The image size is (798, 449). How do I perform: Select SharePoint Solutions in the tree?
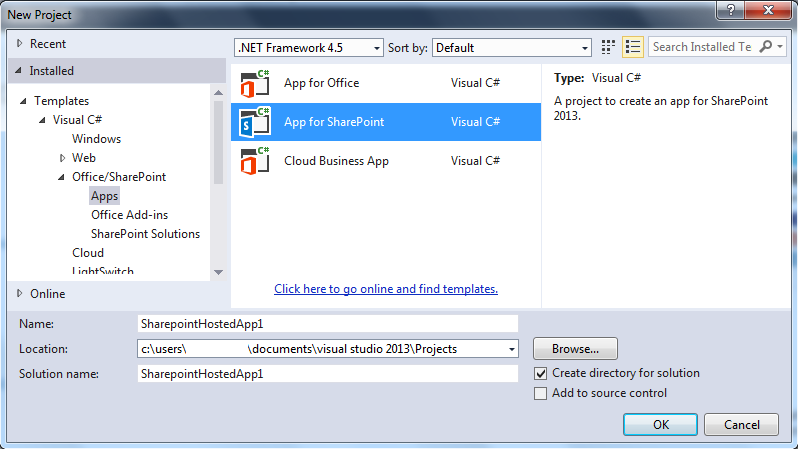tap(145, 234)
